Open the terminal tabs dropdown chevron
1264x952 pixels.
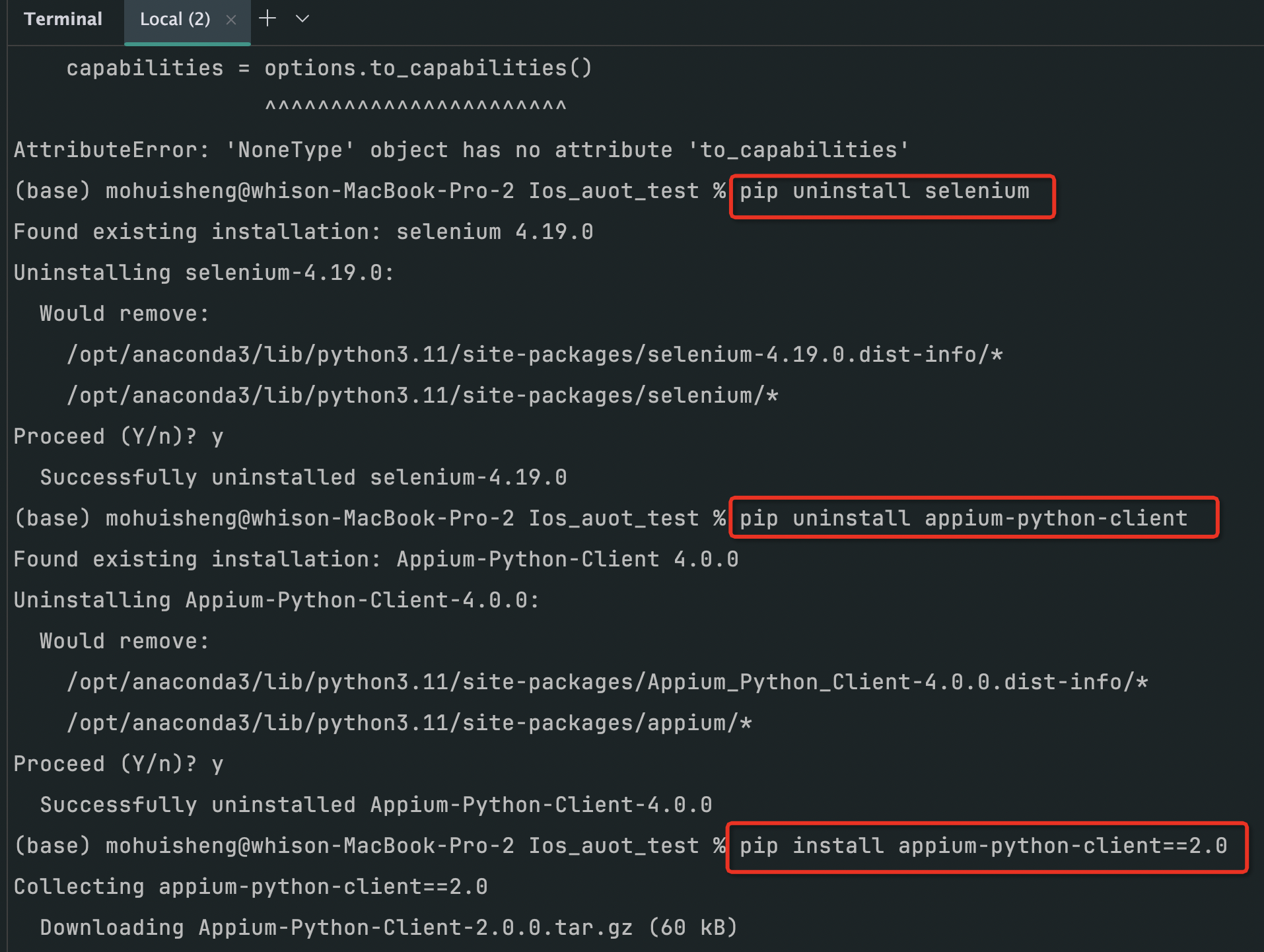(x=302, y=18)
